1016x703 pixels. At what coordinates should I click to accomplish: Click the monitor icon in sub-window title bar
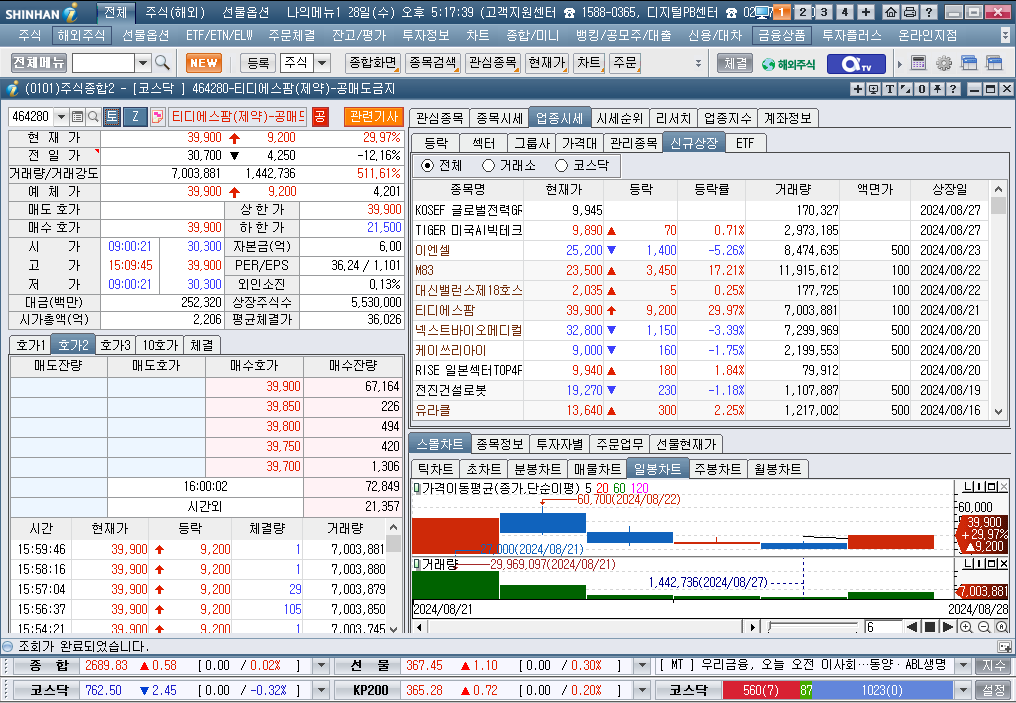pyautogui.click(x=873, y=89)
